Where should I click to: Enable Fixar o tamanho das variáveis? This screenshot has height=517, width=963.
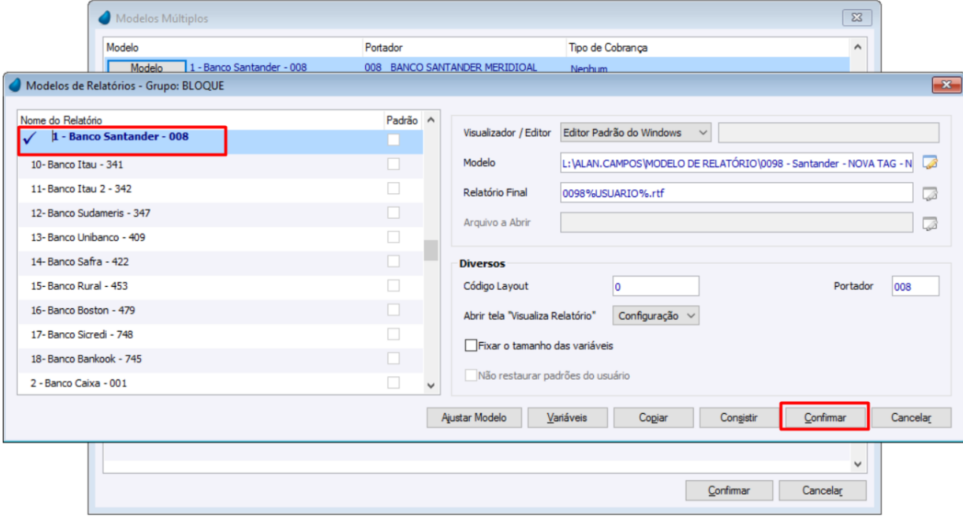(470, 346)
